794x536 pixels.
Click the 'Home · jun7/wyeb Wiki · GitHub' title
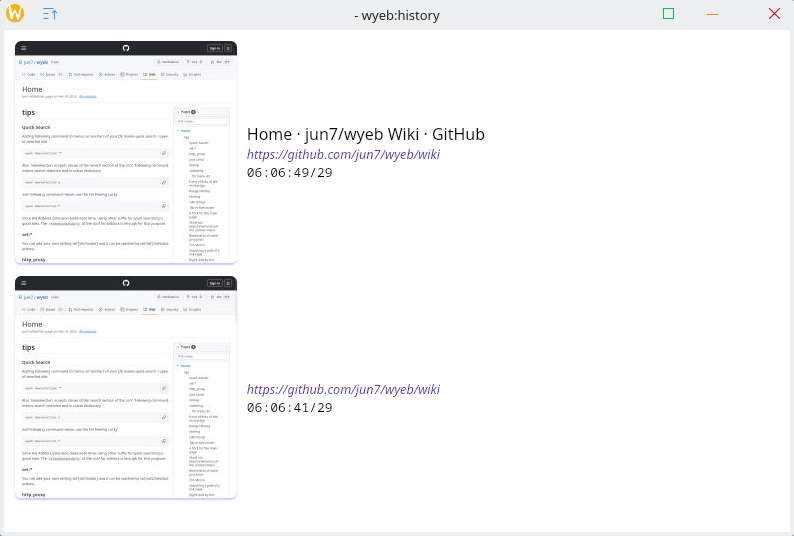click(365, 134)
